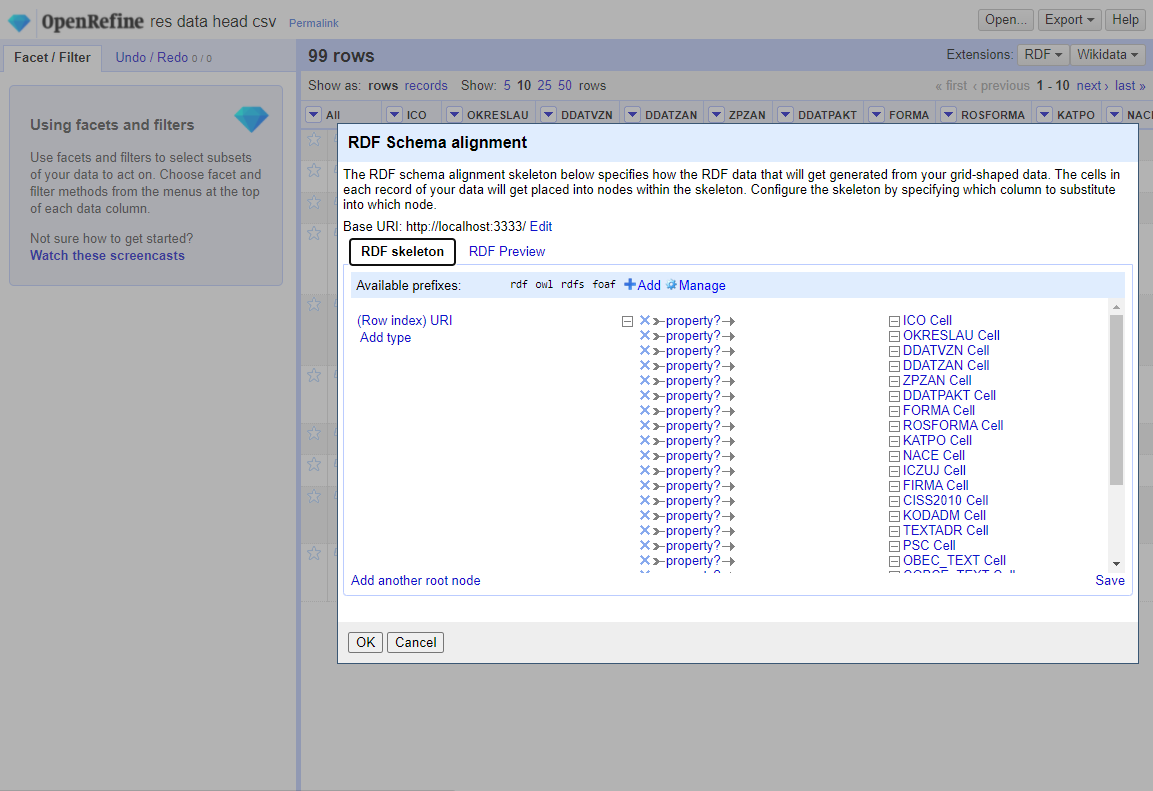Click the rdfs prefix
Screen dimensions: 1153x791
point(572,284)
